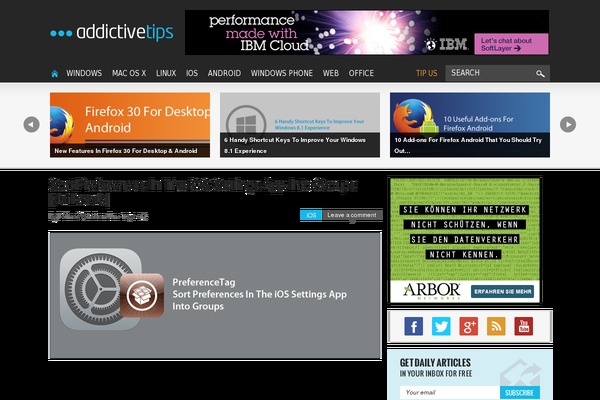
Task: Click the Subscribe button
Action: click(520, 393)
